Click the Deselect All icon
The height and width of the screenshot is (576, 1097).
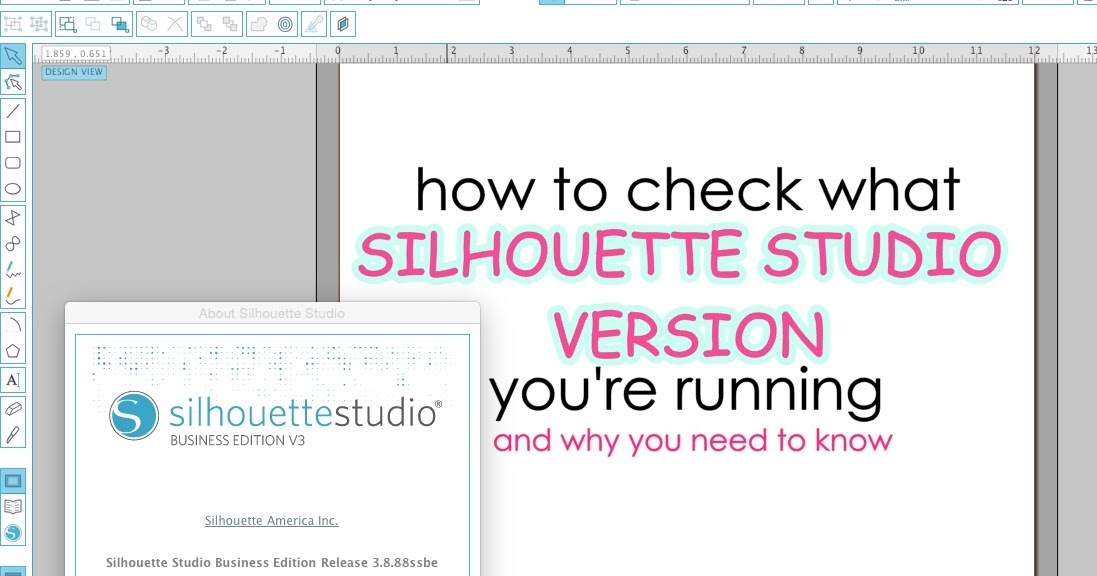click(x=94, y=24)
